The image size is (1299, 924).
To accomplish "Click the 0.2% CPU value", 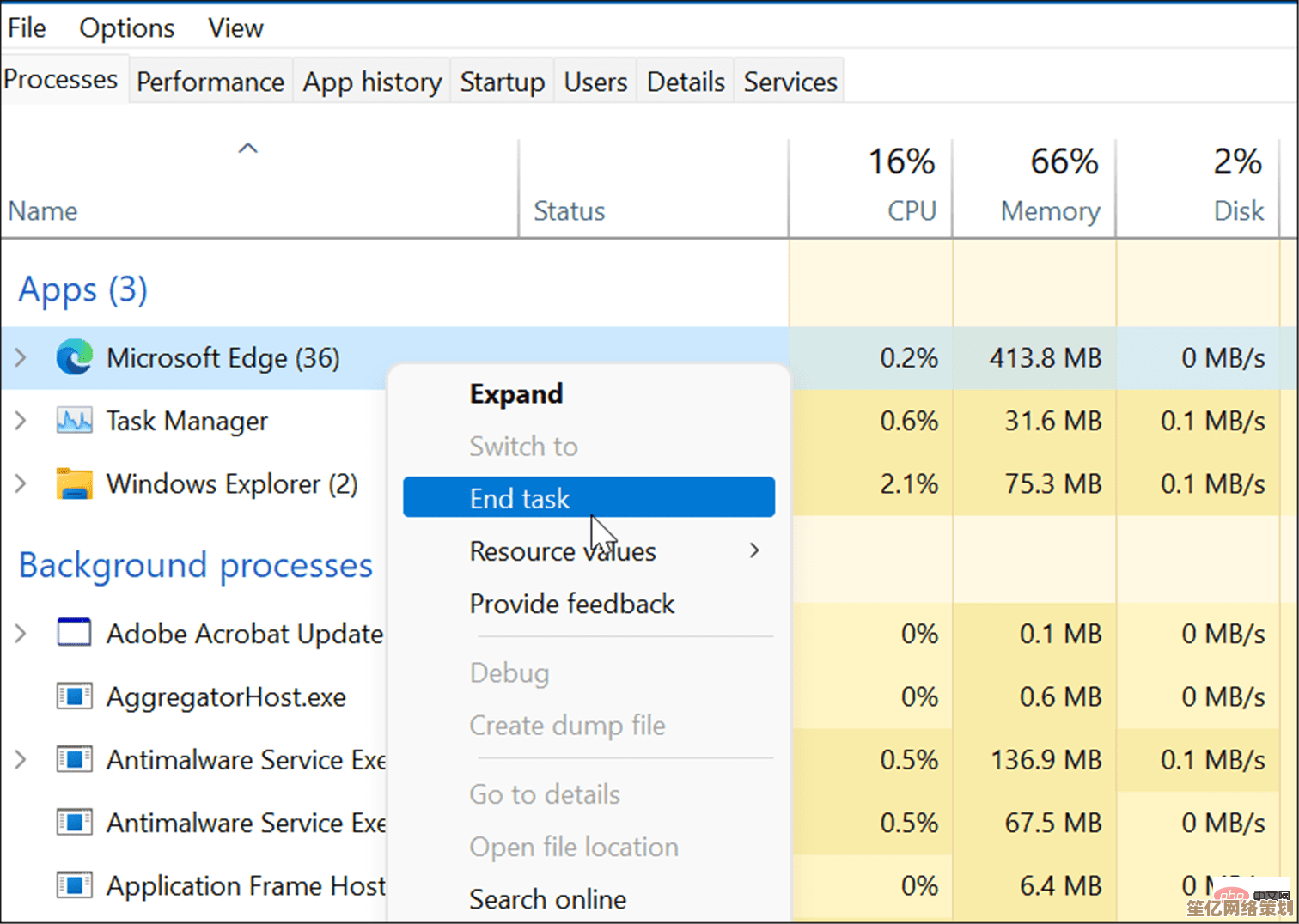I will click(909, 357).
